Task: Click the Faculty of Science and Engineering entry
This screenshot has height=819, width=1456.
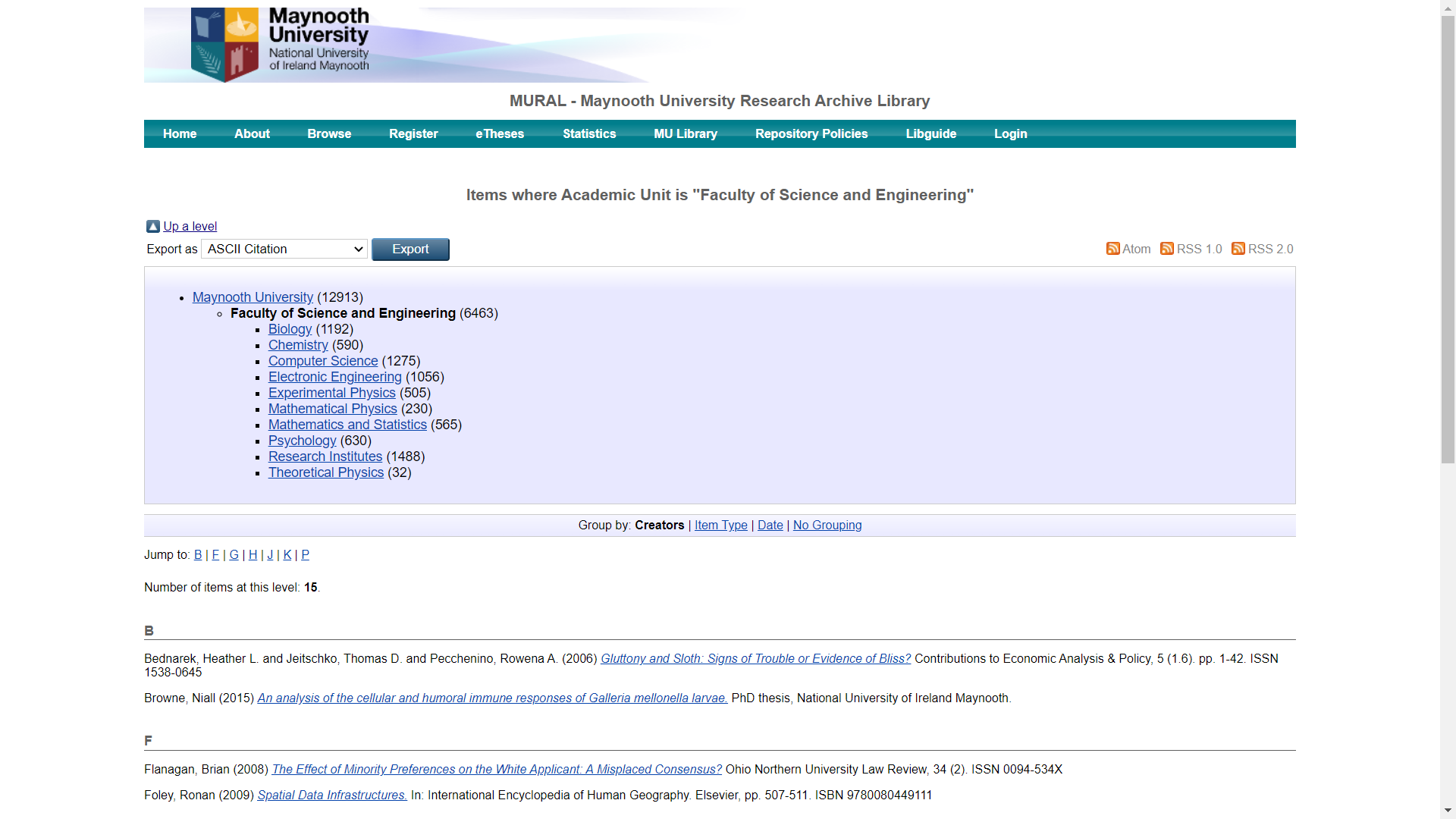Action: click(343, 313)
